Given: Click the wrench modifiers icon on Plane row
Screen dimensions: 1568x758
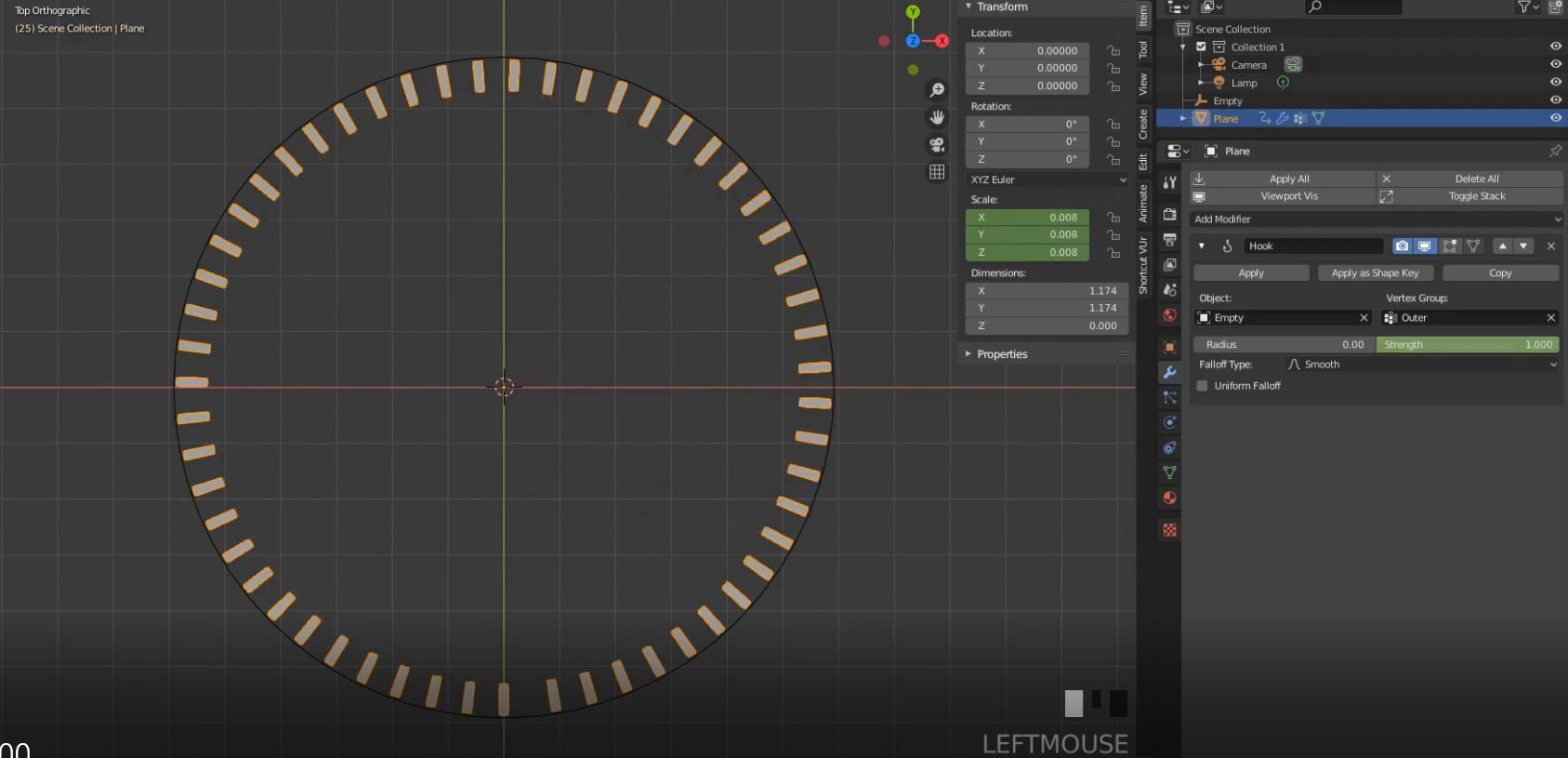Looking at the screenshot, I should [x=1282, y=118].
